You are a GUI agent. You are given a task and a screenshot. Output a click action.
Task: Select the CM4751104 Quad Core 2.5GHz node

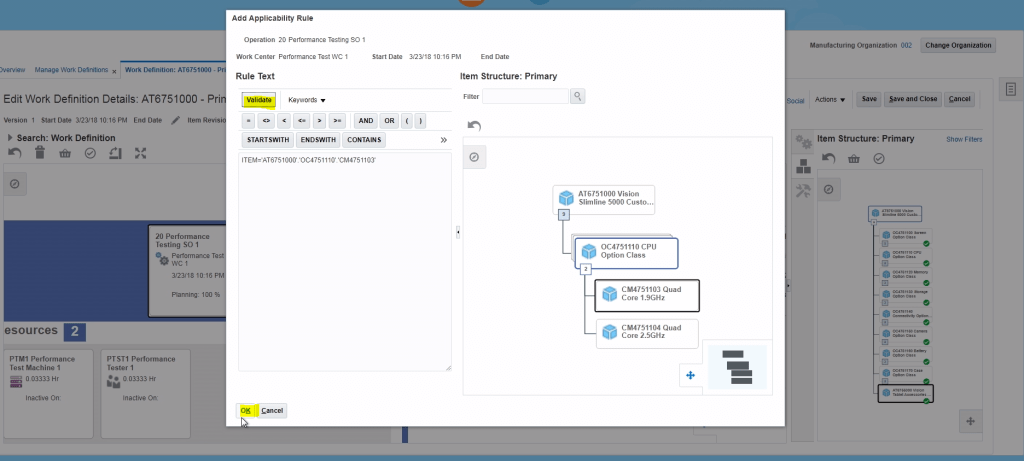point(646,333)
